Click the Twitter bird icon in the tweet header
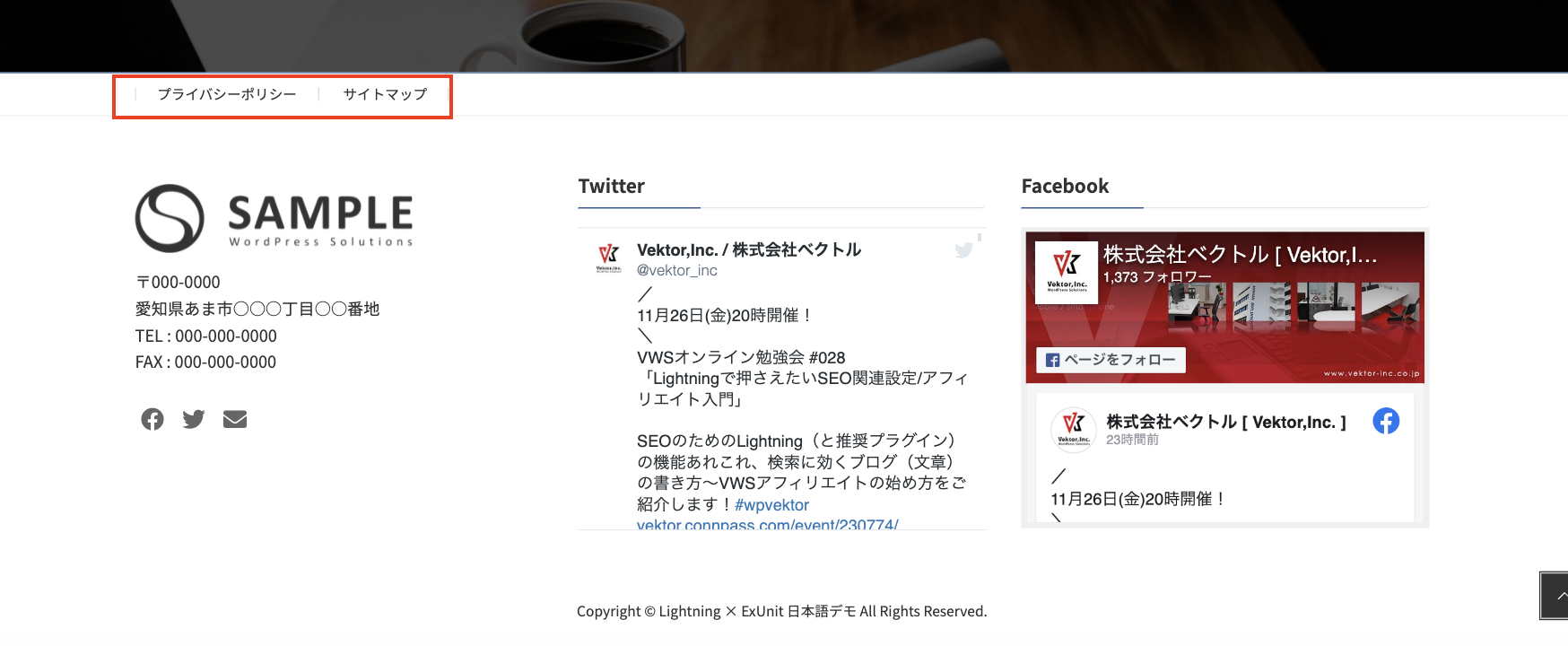Image resolution: width=1568 pixels, height=646 pixels. tap(964, 250)
